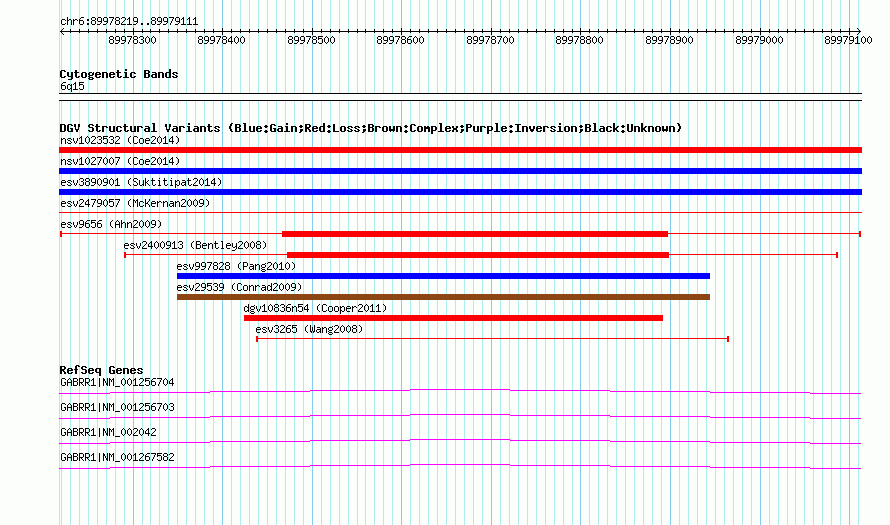The width and height of the screenshot is (890, 525).
Task: Click the esv3265 (Wang2008) label
Action: pyautogui.click(x=309, y=329)
